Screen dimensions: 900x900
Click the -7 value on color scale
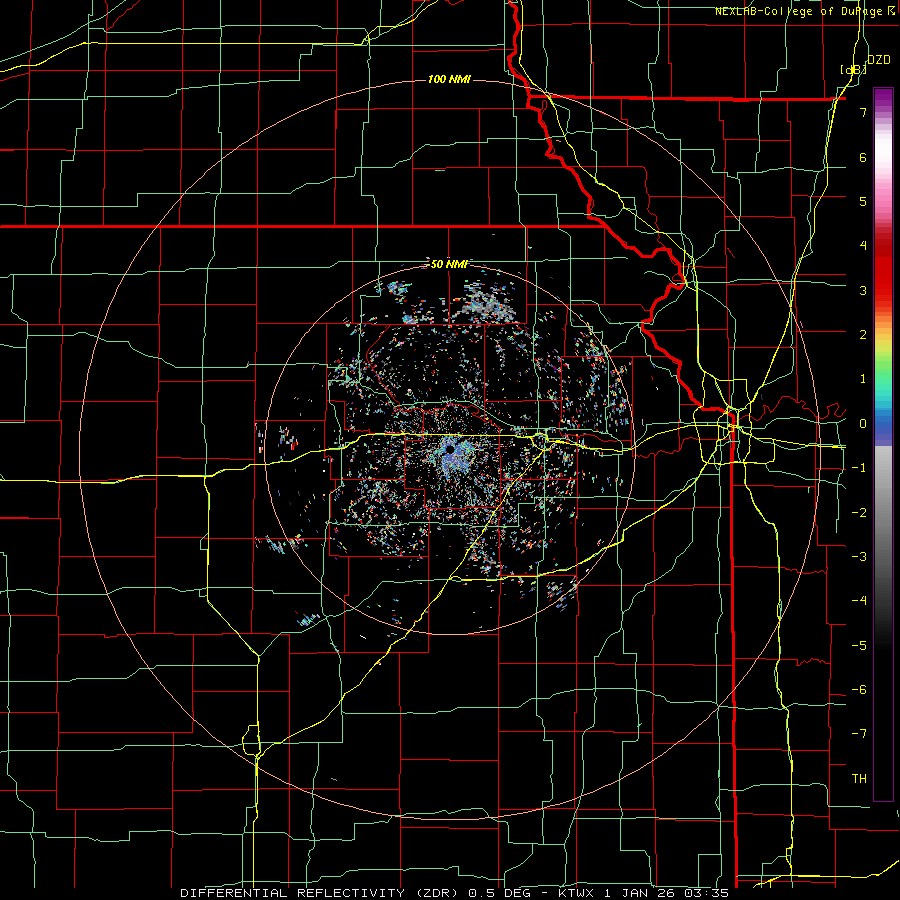point(859,734)
